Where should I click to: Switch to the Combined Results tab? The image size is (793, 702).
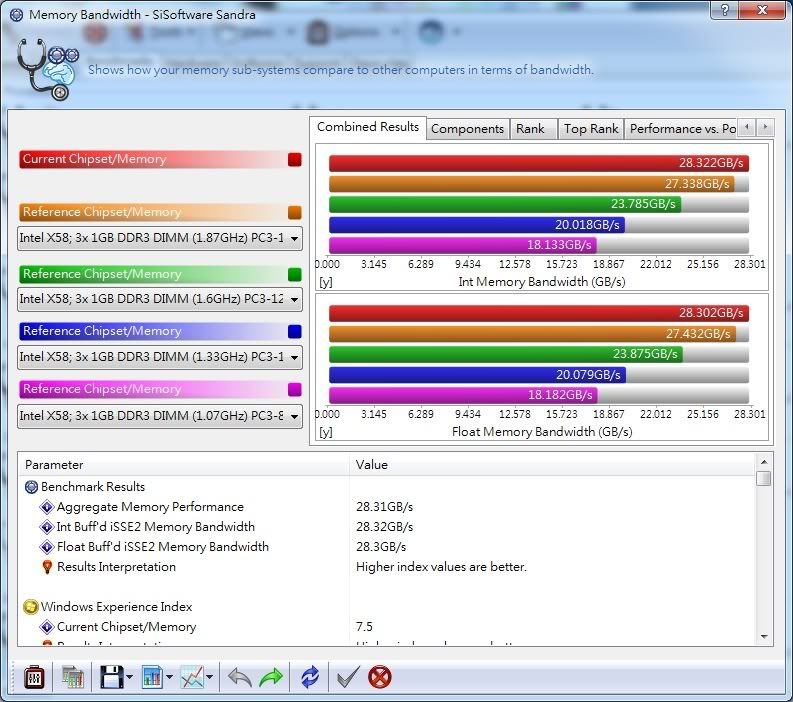pos(368,127)
